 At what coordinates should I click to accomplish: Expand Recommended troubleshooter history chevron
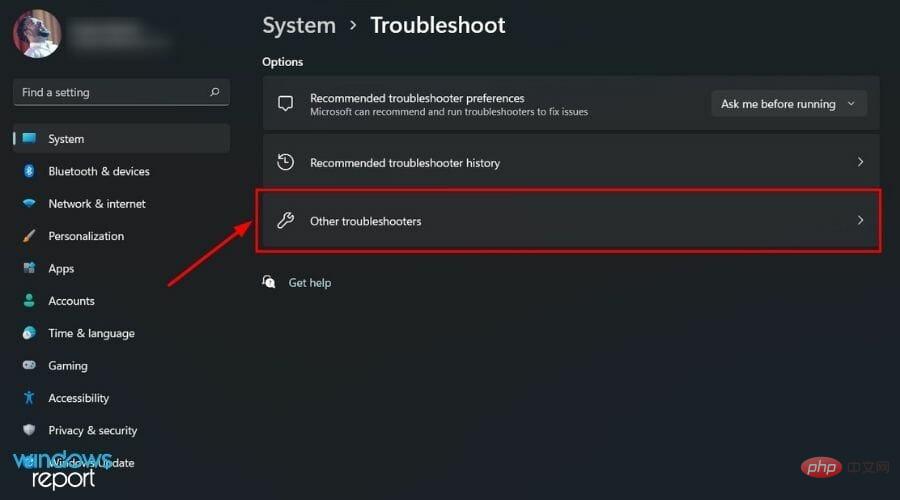[x=860, y=162]
